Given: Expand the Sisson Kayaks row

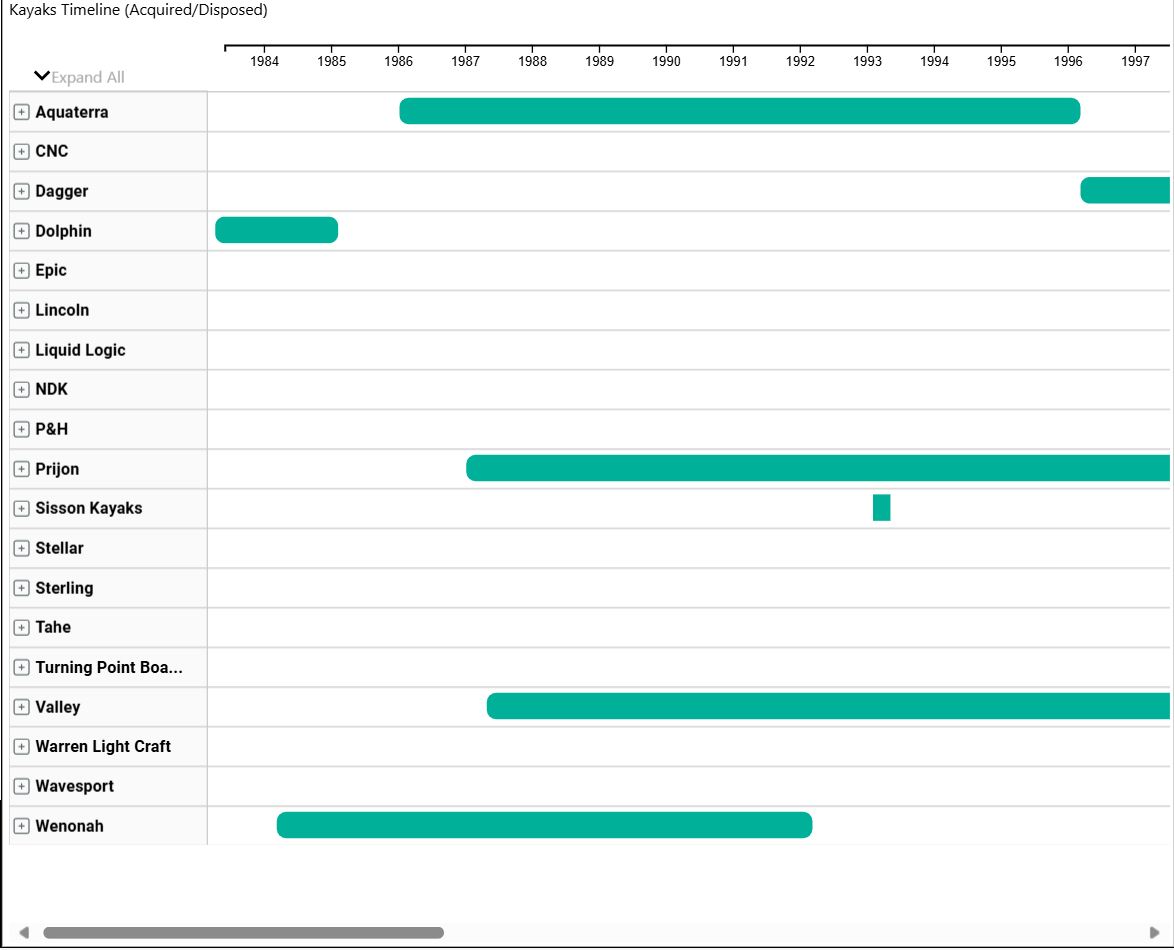Looking at the screenshot, I should 22,508.
